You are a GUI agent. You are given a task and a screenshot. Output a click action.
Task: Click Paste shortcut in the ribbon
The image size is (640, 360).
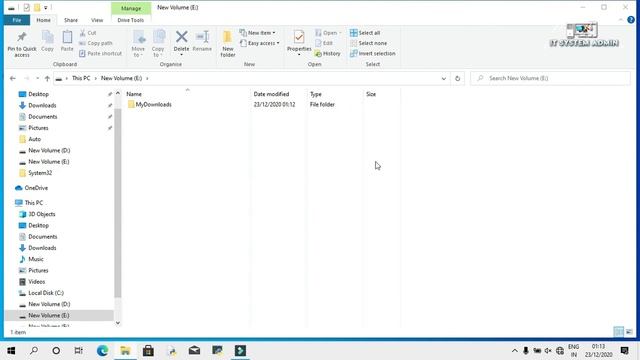(100, 53)
